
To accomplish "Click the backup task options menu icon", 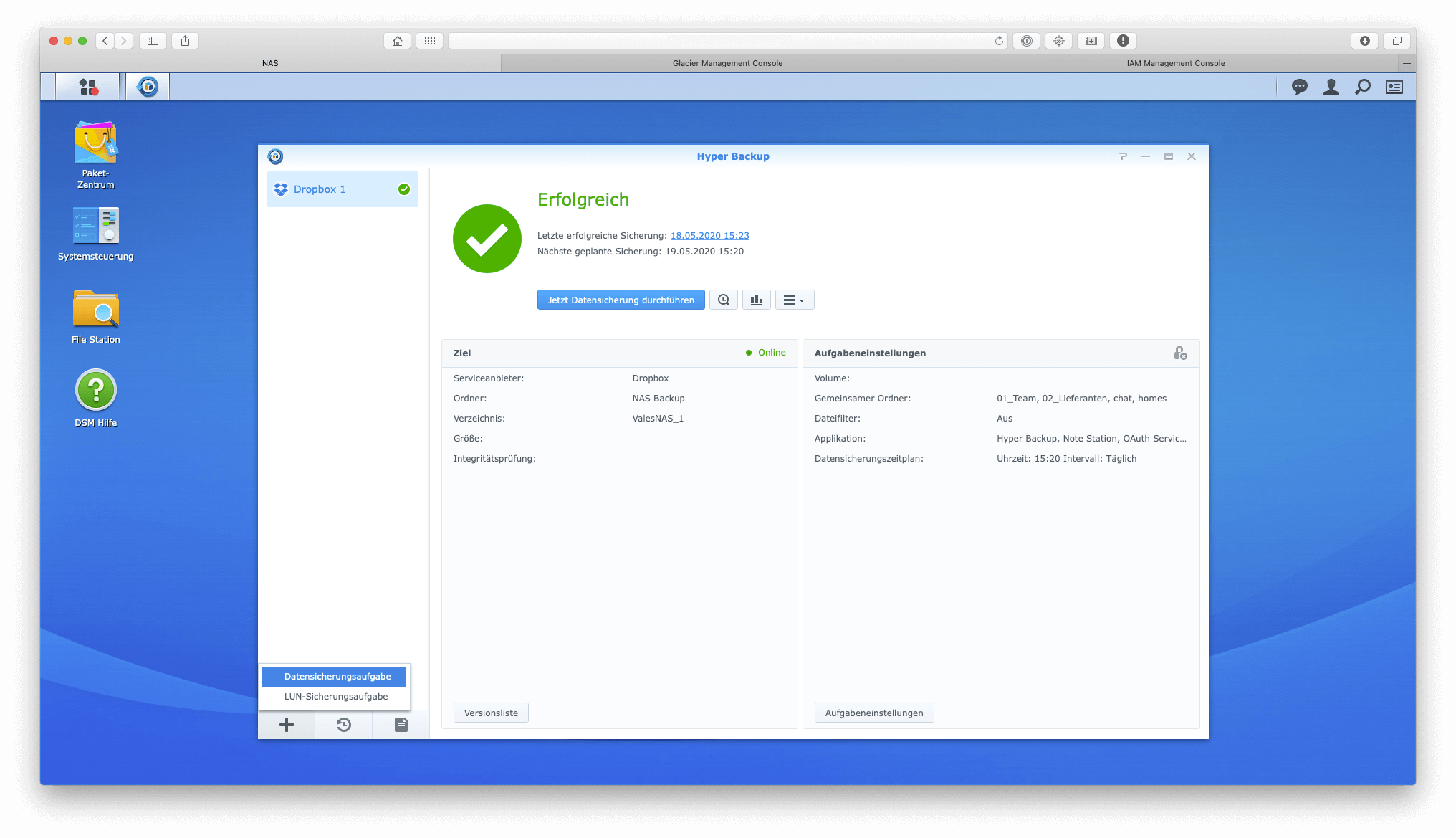I will 794,300.
